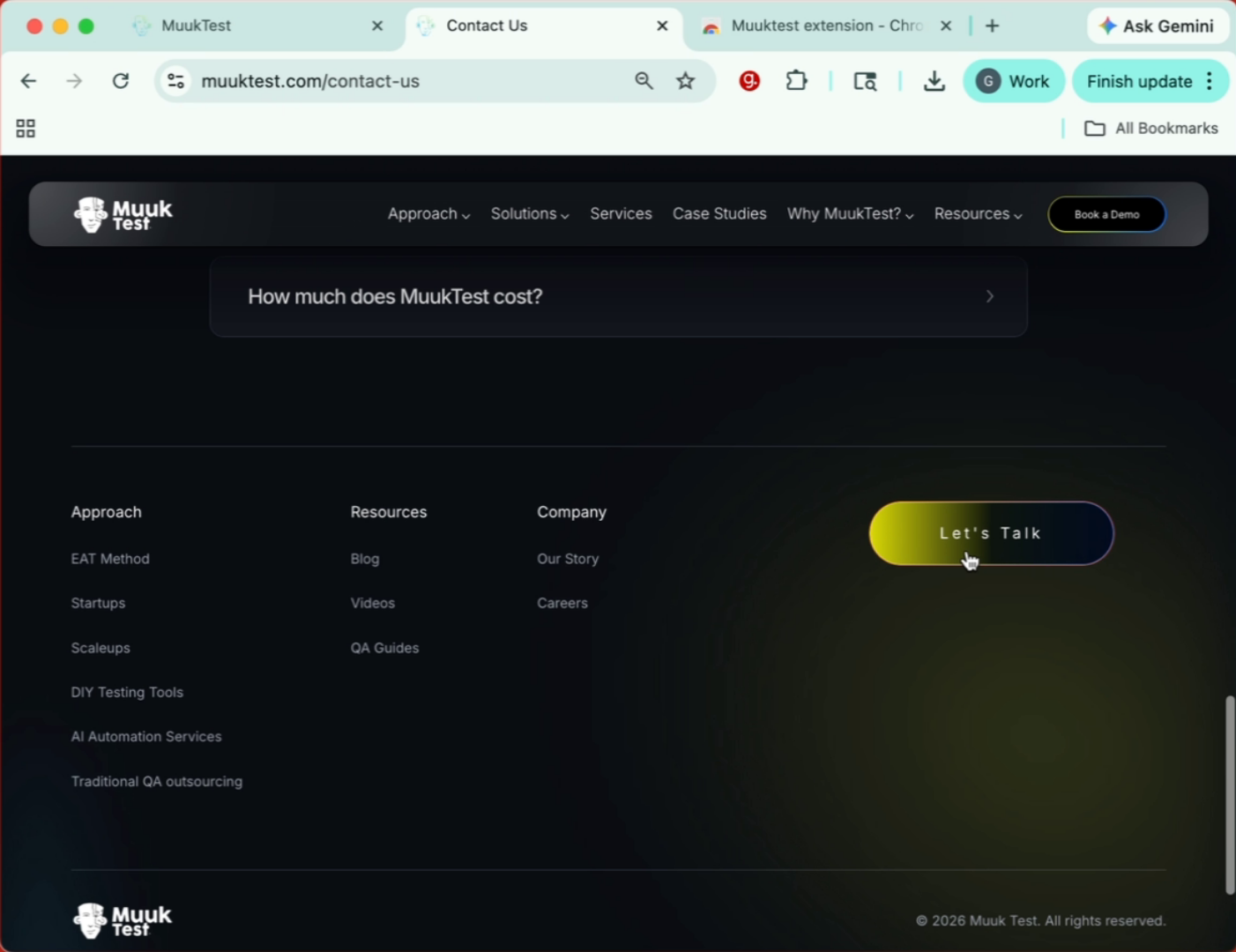Bookmark this page with the star

pyautogui.click(x=685, y=81)
